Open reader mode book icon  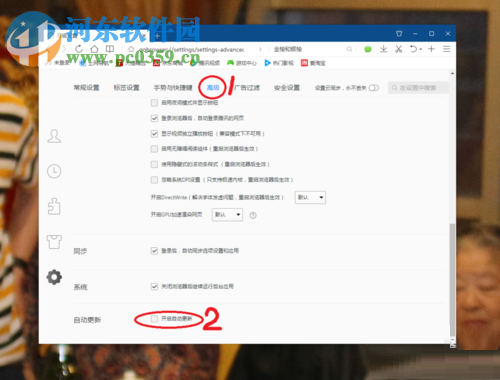coord(110,49)
